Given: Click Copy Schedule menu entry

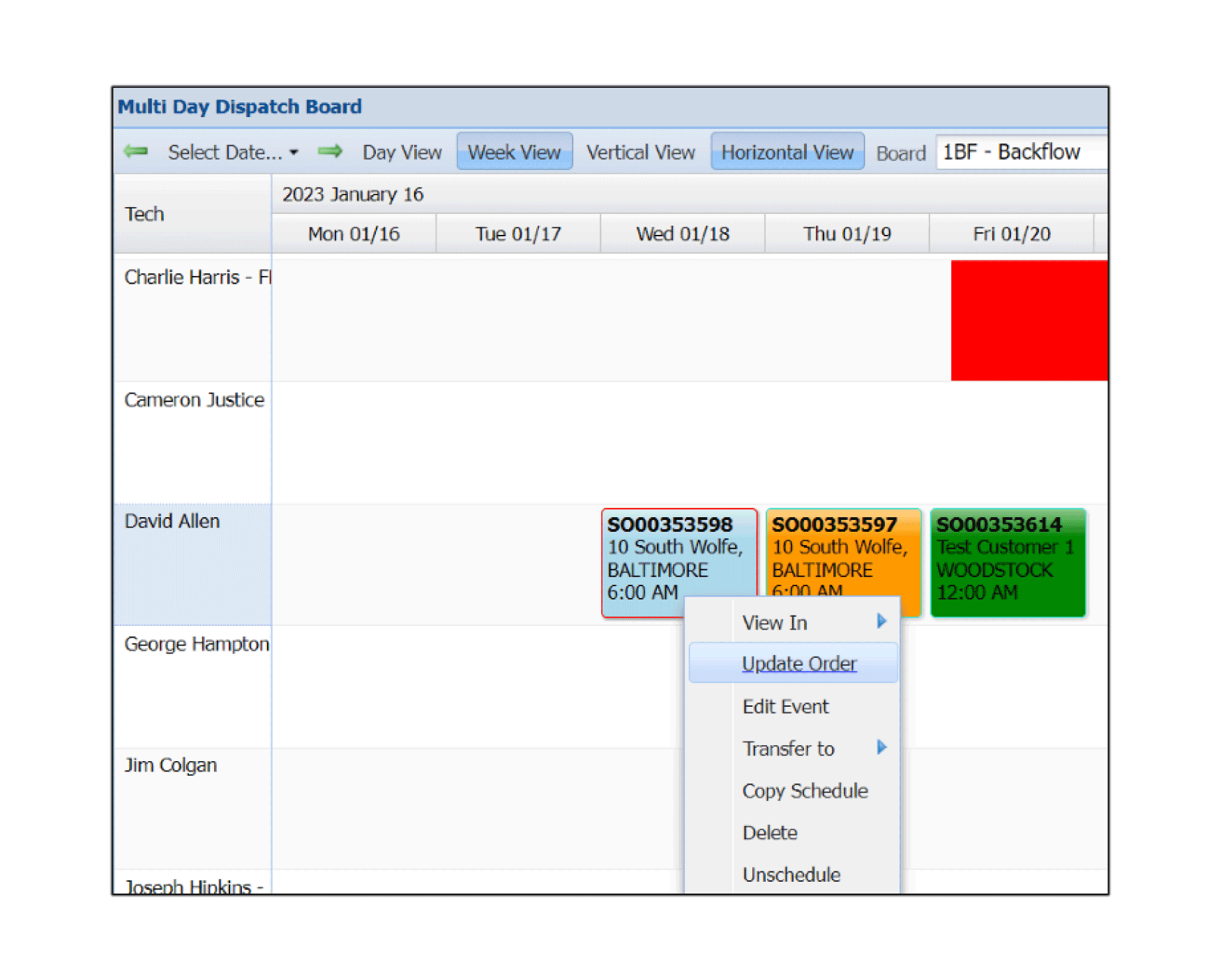Looking at the screenshot, I should pos(805,791).
